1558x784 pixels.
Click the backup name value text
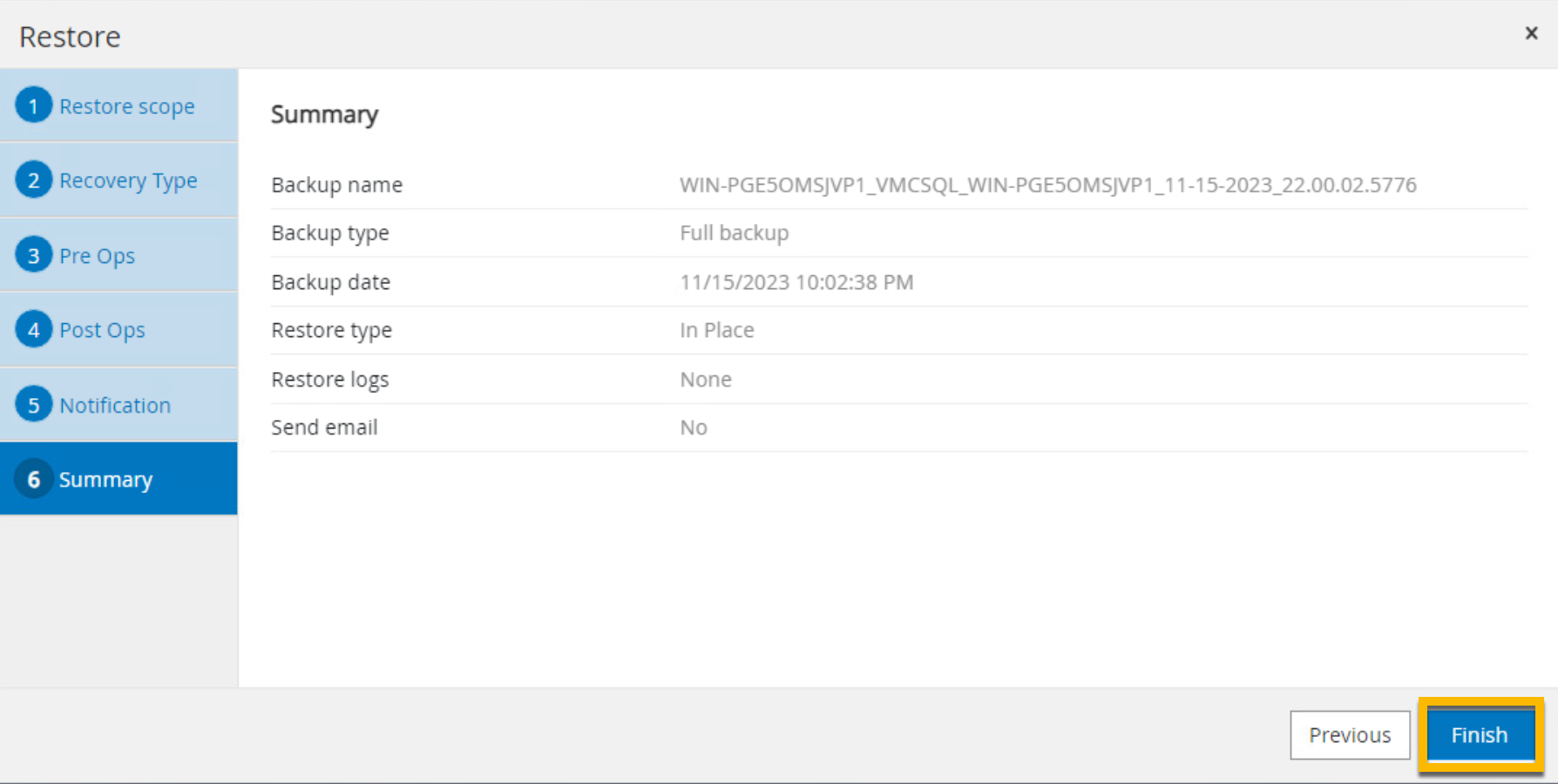point(1048,185)
